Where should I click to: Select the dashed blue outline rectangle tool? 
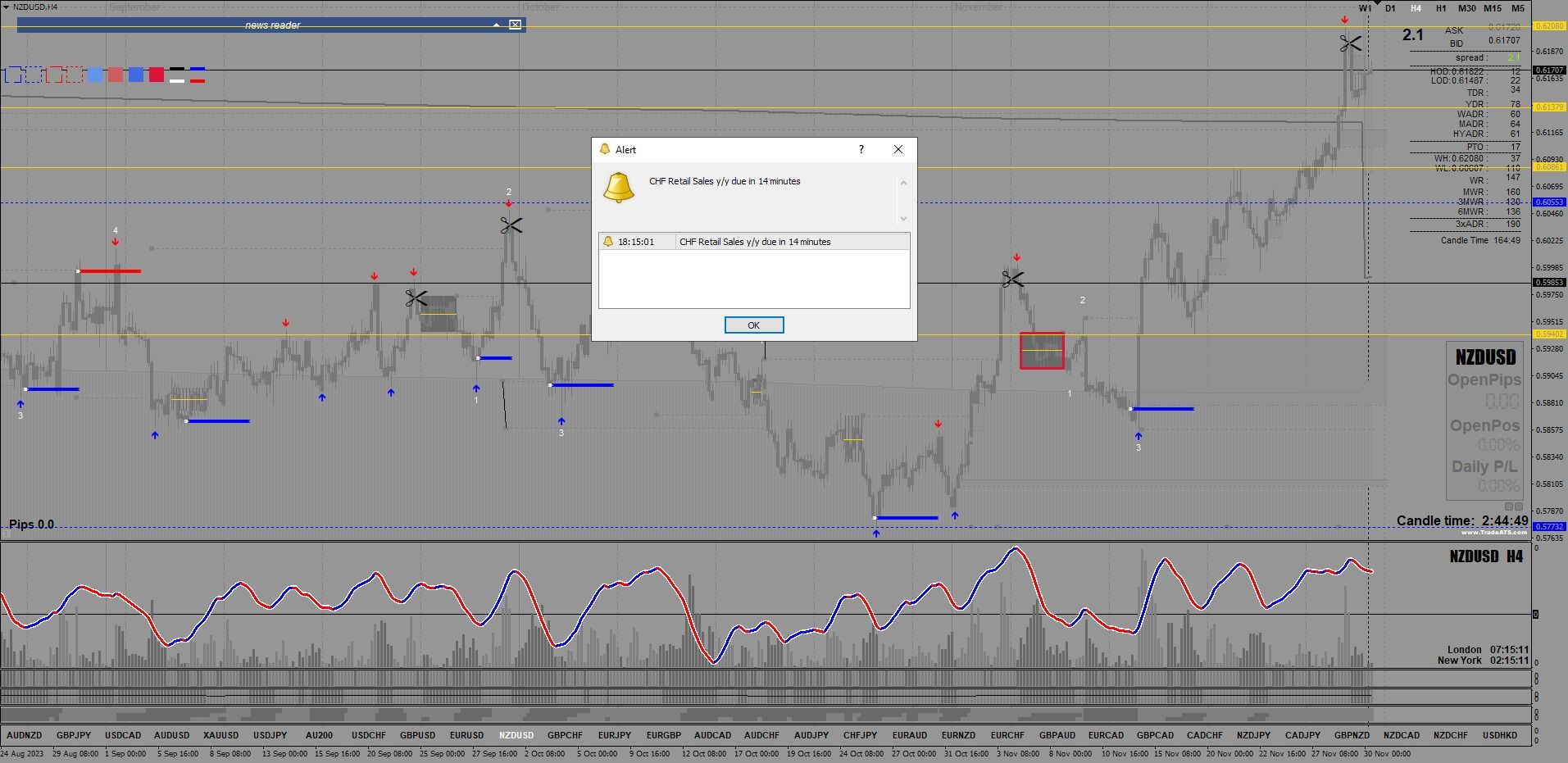[x=34, y=75]
